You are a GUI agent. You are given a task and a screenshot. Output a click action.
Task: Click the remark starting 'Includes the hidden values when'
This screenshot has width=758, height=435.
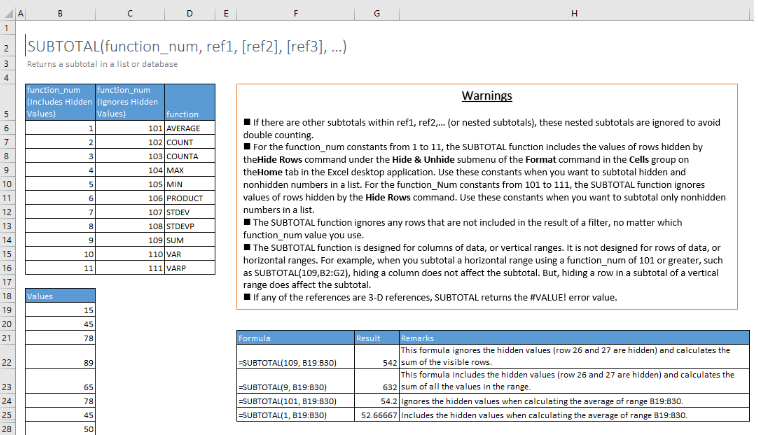[x=575, y=415]
